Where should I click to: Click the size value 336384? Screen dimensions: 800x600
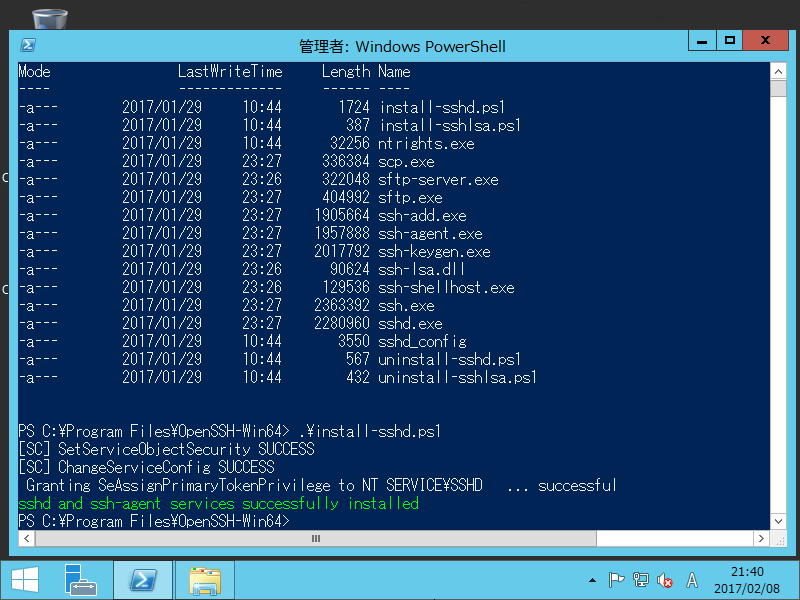[x=346, y=161]
